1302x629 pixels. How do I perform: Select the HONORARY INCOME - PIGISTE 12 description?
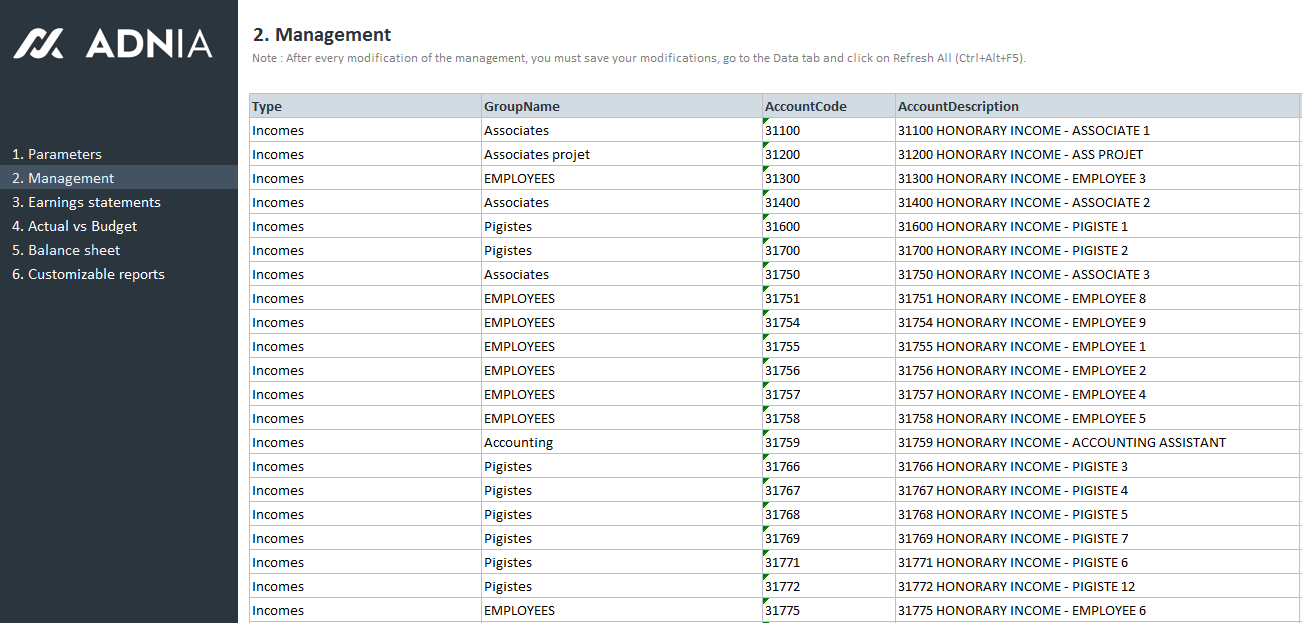click(x=1016, y=586)
